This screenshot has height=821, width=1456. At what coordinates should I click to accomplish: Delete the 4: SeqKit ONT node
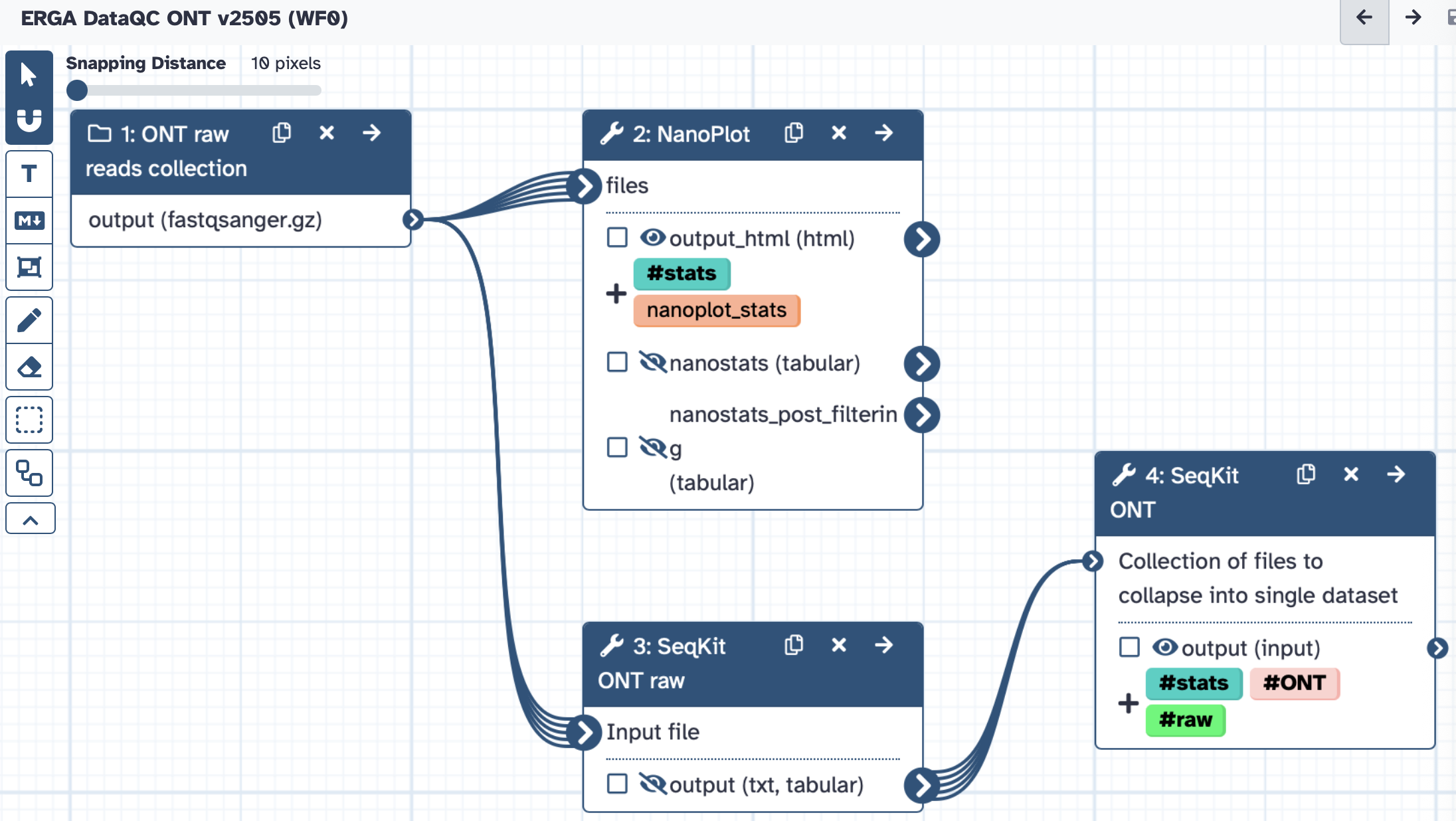[1351, 474]
